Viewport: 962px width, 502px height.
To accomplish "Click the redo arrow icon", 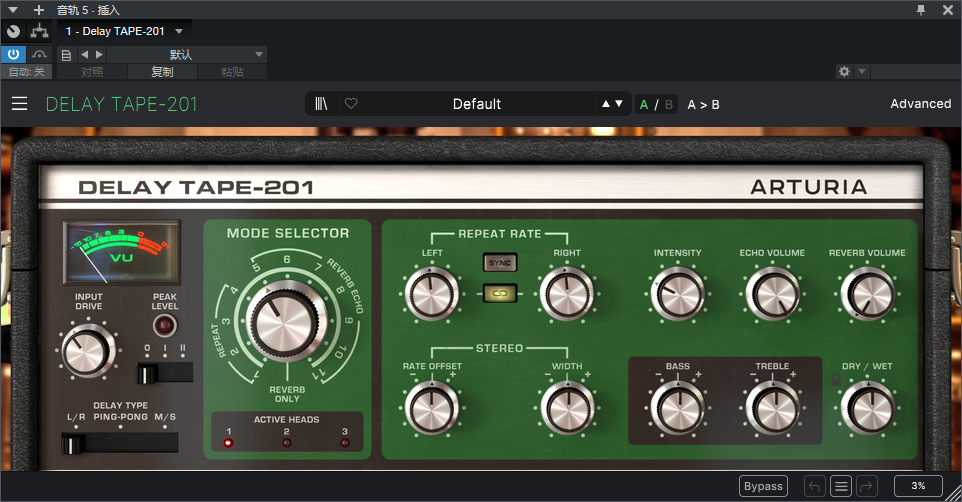I will (866, 487).
